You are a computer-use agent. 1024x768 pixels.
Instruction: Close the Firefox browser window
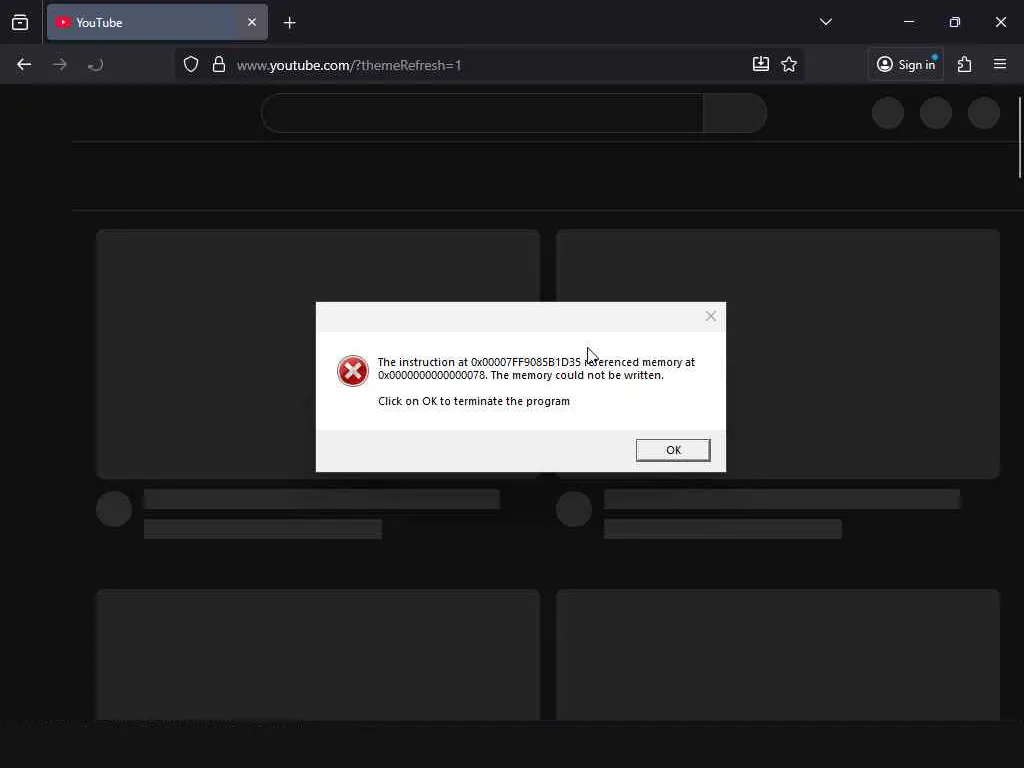tap(1000, 22)
